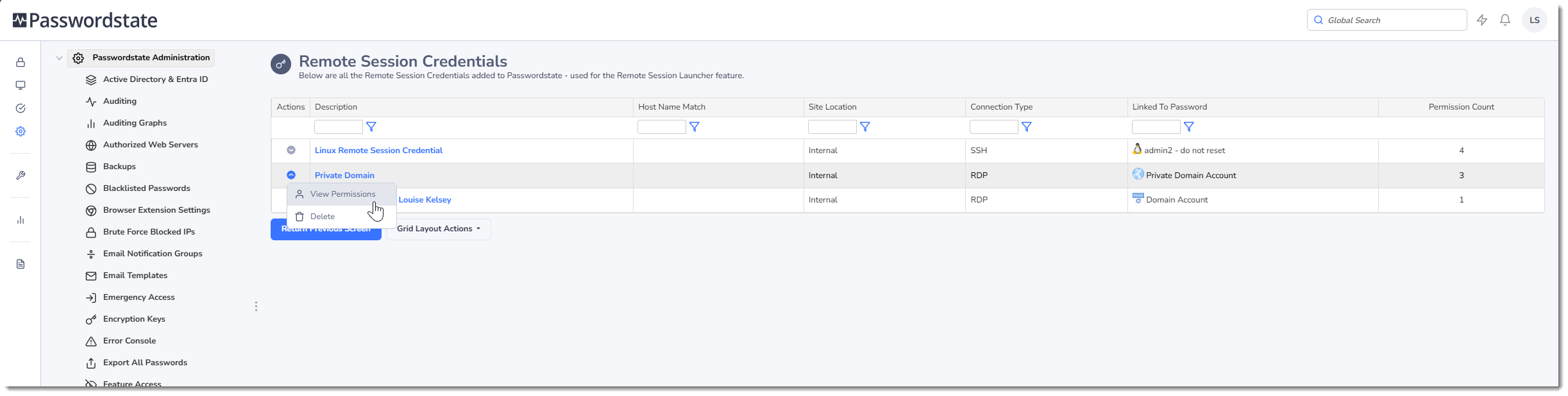This screenshot has height=396, width=1568.
Task: Open the wrench icon in left rail
Action: [21, 176]
